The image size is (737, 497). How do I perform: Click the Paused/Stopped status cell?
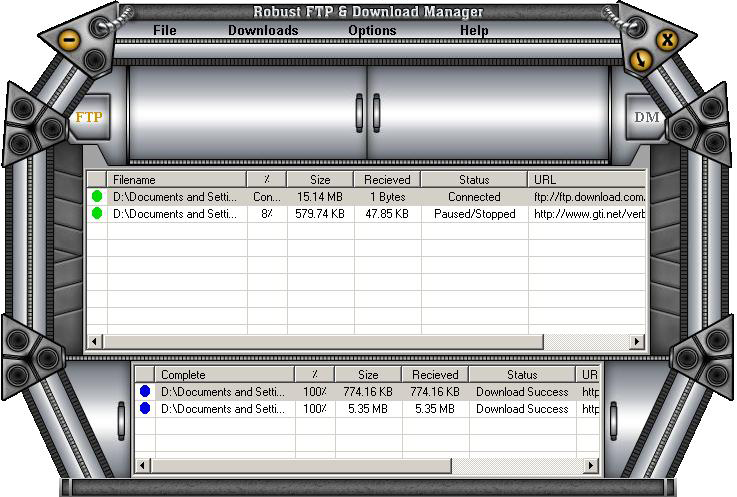475,214
